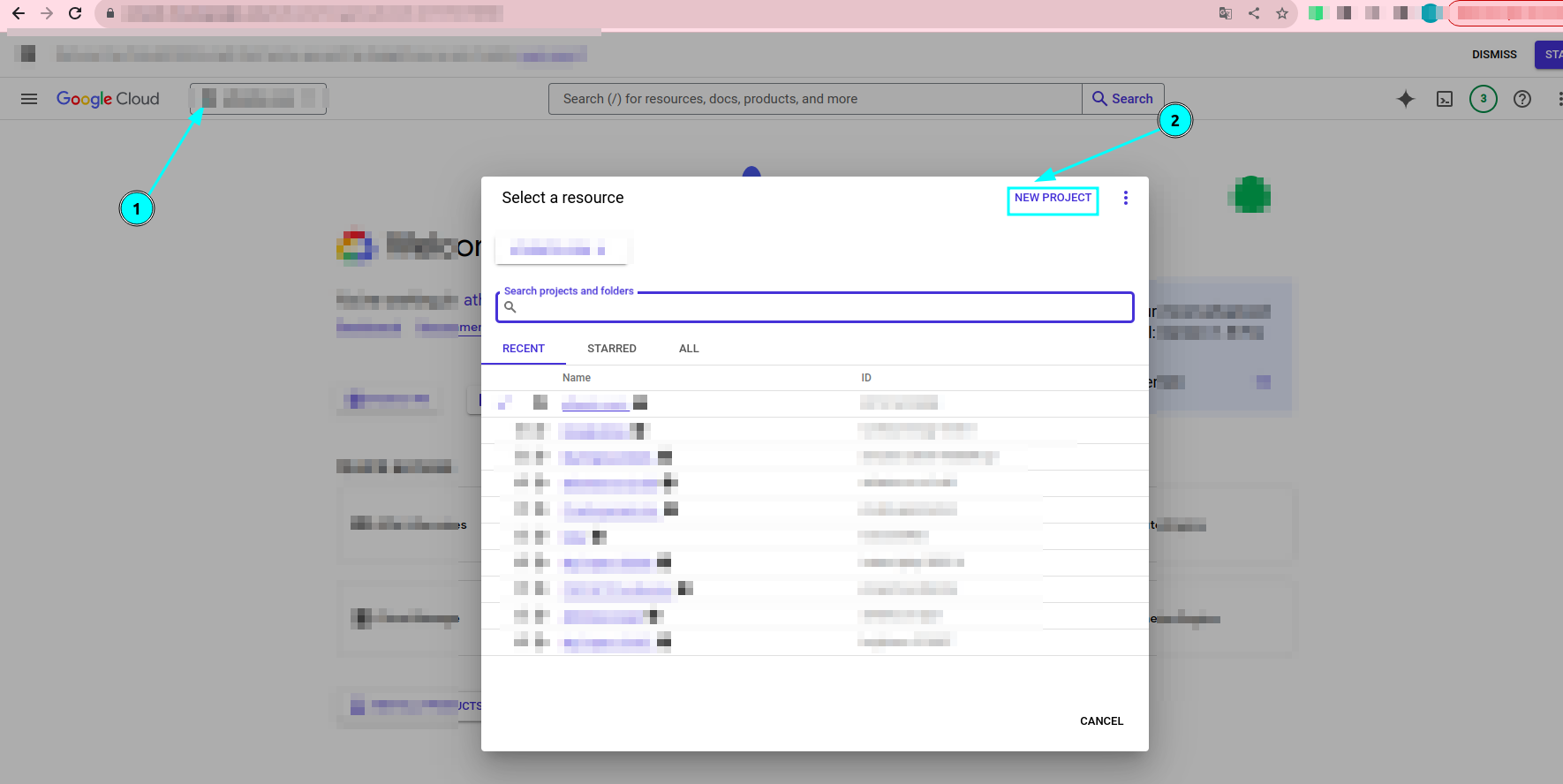Open notifications badge showing 3
This screenshot has width=1563, height=784.
click(1483, 99)
